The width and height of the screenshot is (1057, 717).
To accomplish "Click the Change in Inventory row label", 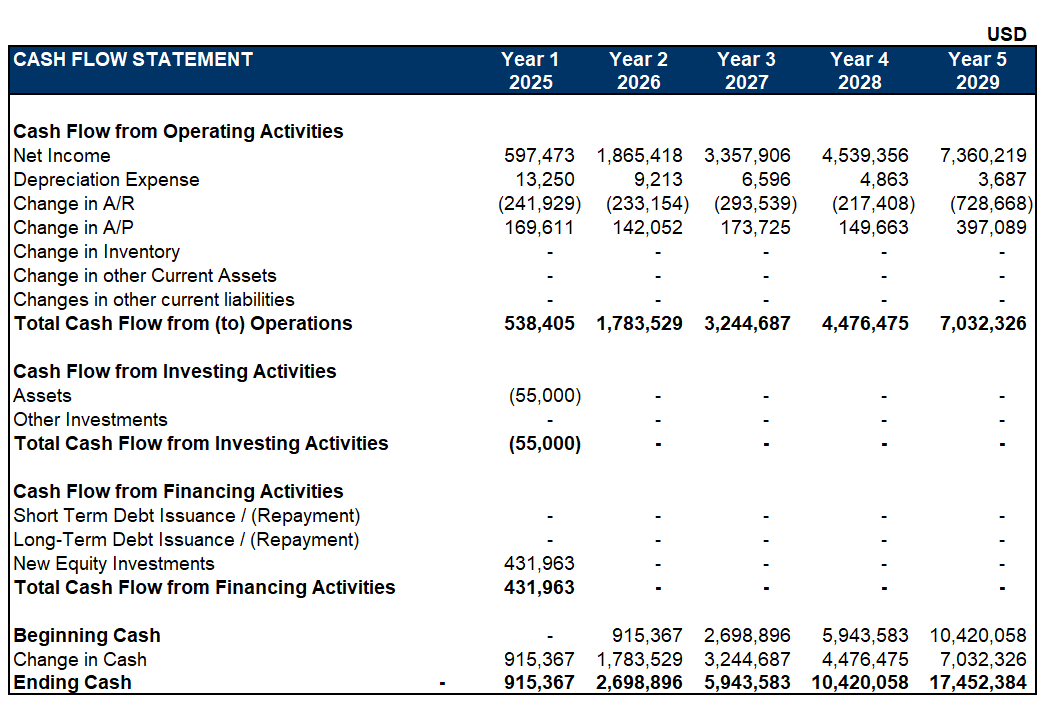I will [x=97, y=252].
